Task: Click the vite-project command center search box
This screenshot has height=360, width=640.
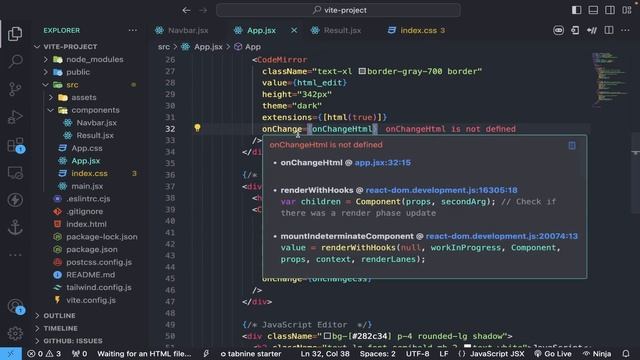Action: [338, 10]
